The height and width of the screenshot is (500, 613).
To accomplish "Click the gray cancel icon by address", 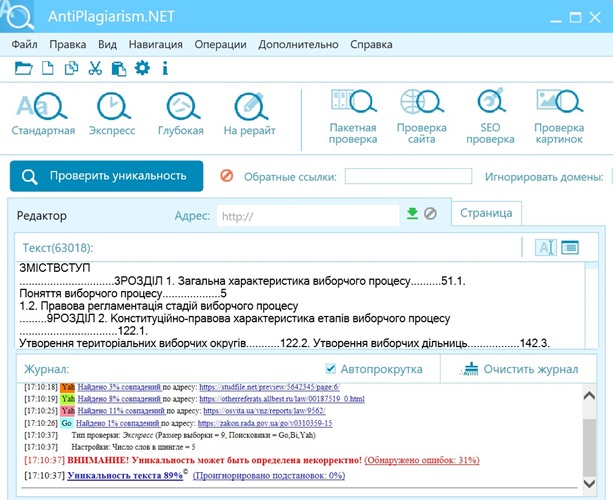I will [430, 213].
